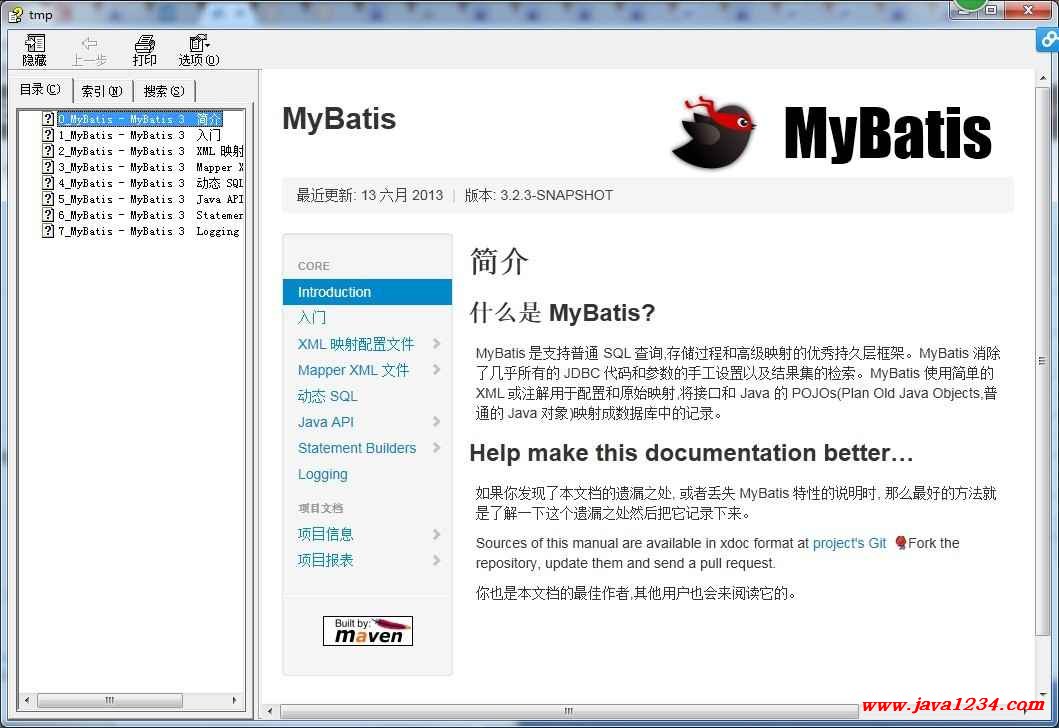
Task: Click the help page icon beside 5_MyBatis Java API
Action: (x=48, y=199)
